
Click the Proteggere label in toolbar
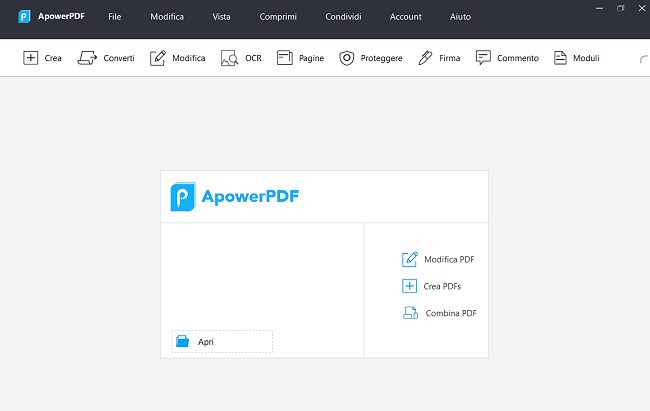(381, 58)
